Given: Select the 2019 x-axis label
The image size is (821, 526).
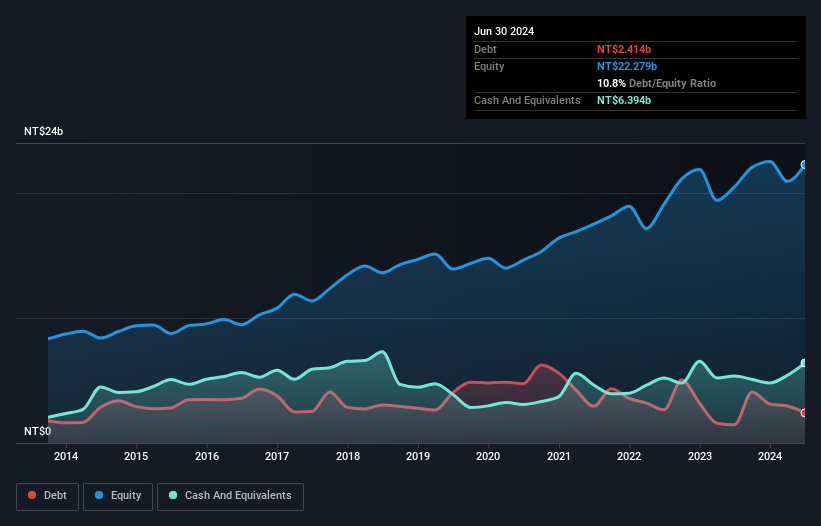Looking at the screenshot, I should coord(418,456).
